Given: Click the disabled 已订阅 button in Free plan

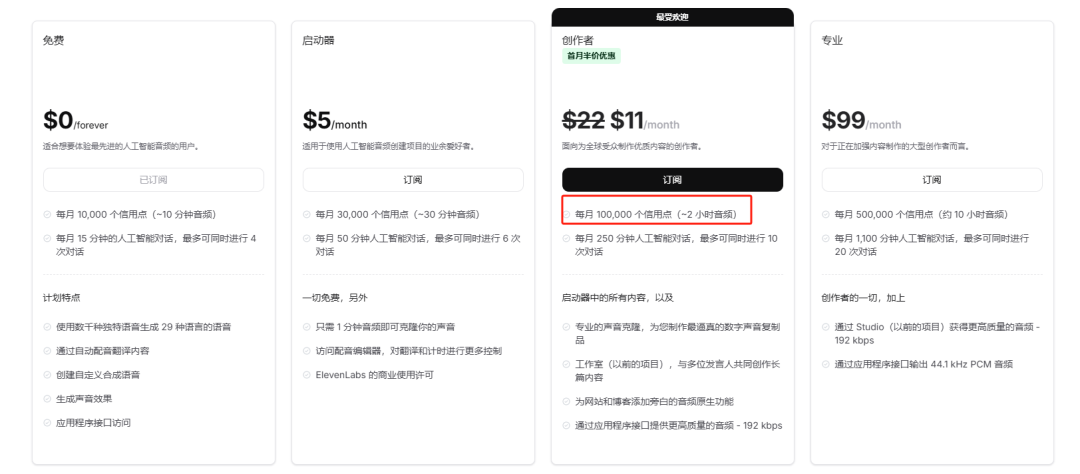Looking at the screenshot, I should (153, 180).
